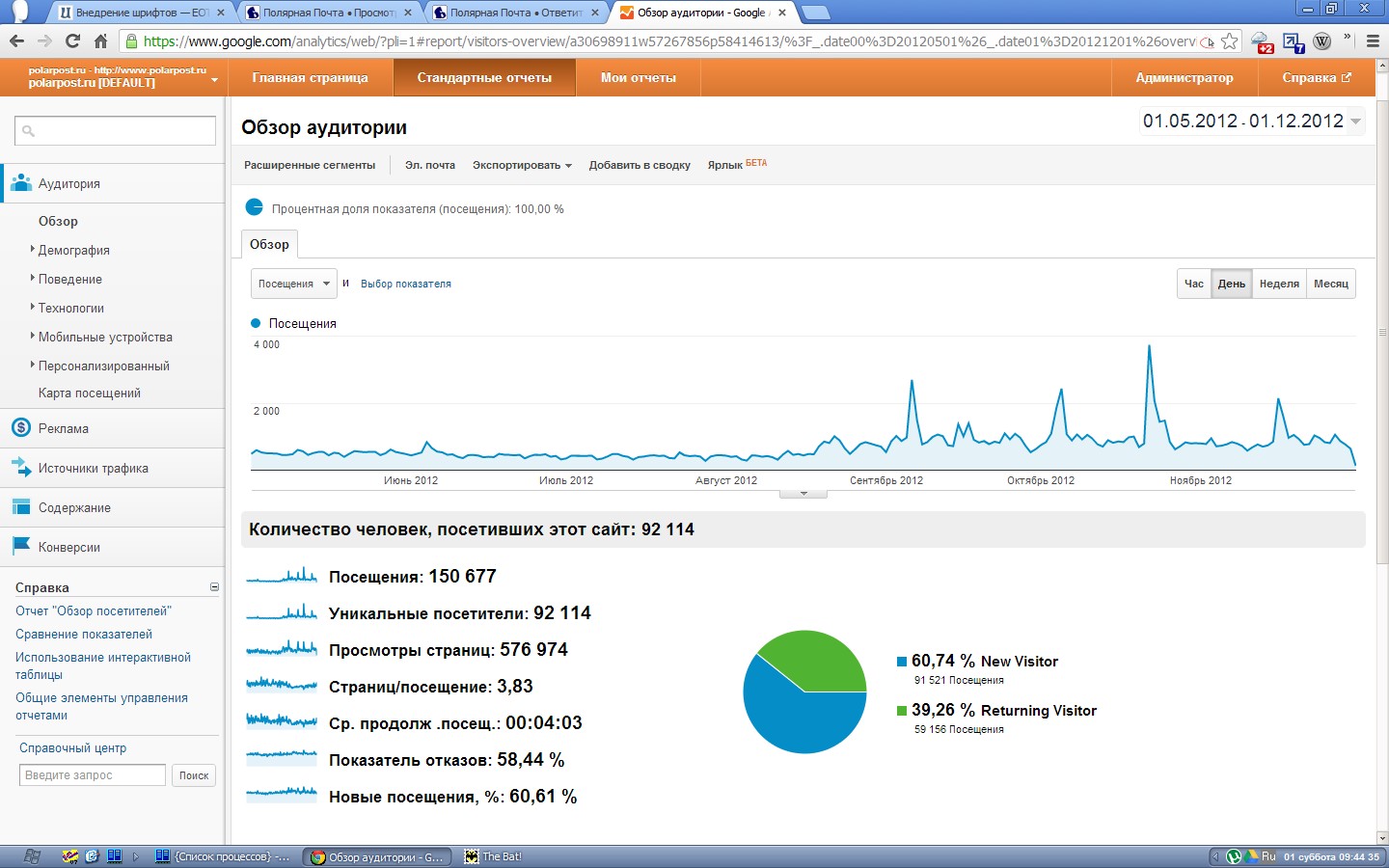Click the Аудитория people icon in sidebar

point(21,183)
